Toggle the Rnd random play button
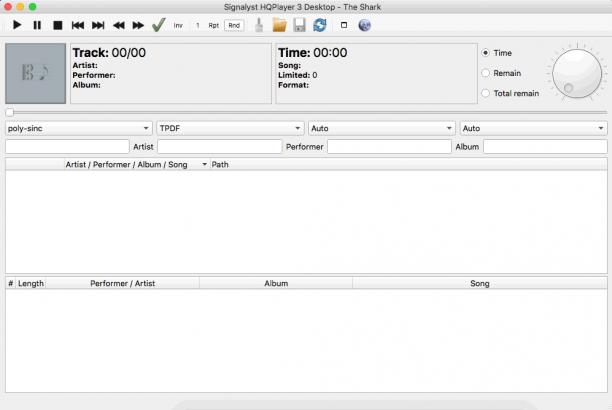This screenshot has width=612, height=410. click(x=234, y=25)
